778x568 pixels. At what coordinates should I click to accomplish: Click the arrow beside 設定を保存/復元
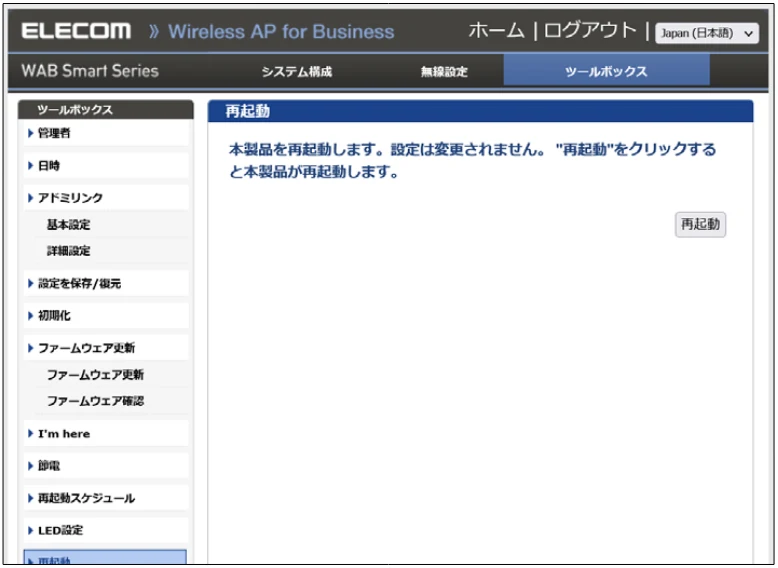tap(31, 283)
